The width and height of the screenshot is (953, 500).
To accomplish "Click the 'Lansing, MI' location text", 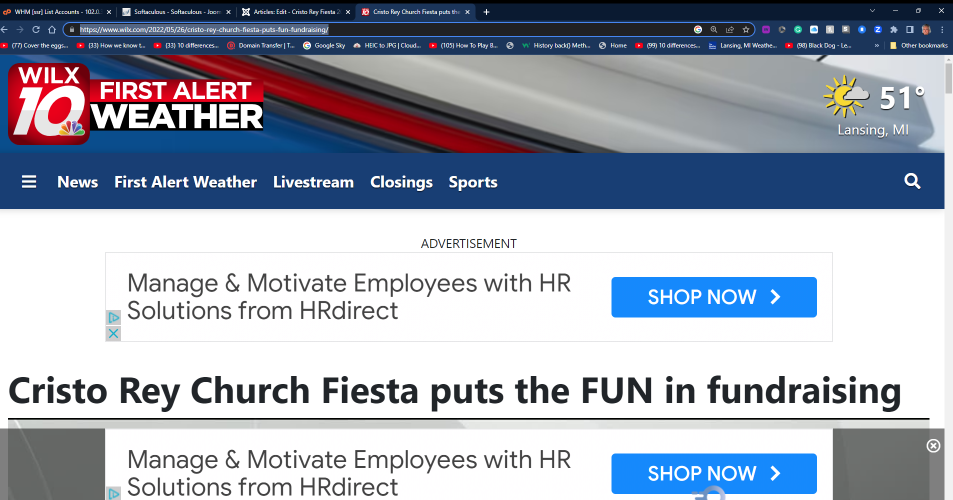I will click(873, 130).
